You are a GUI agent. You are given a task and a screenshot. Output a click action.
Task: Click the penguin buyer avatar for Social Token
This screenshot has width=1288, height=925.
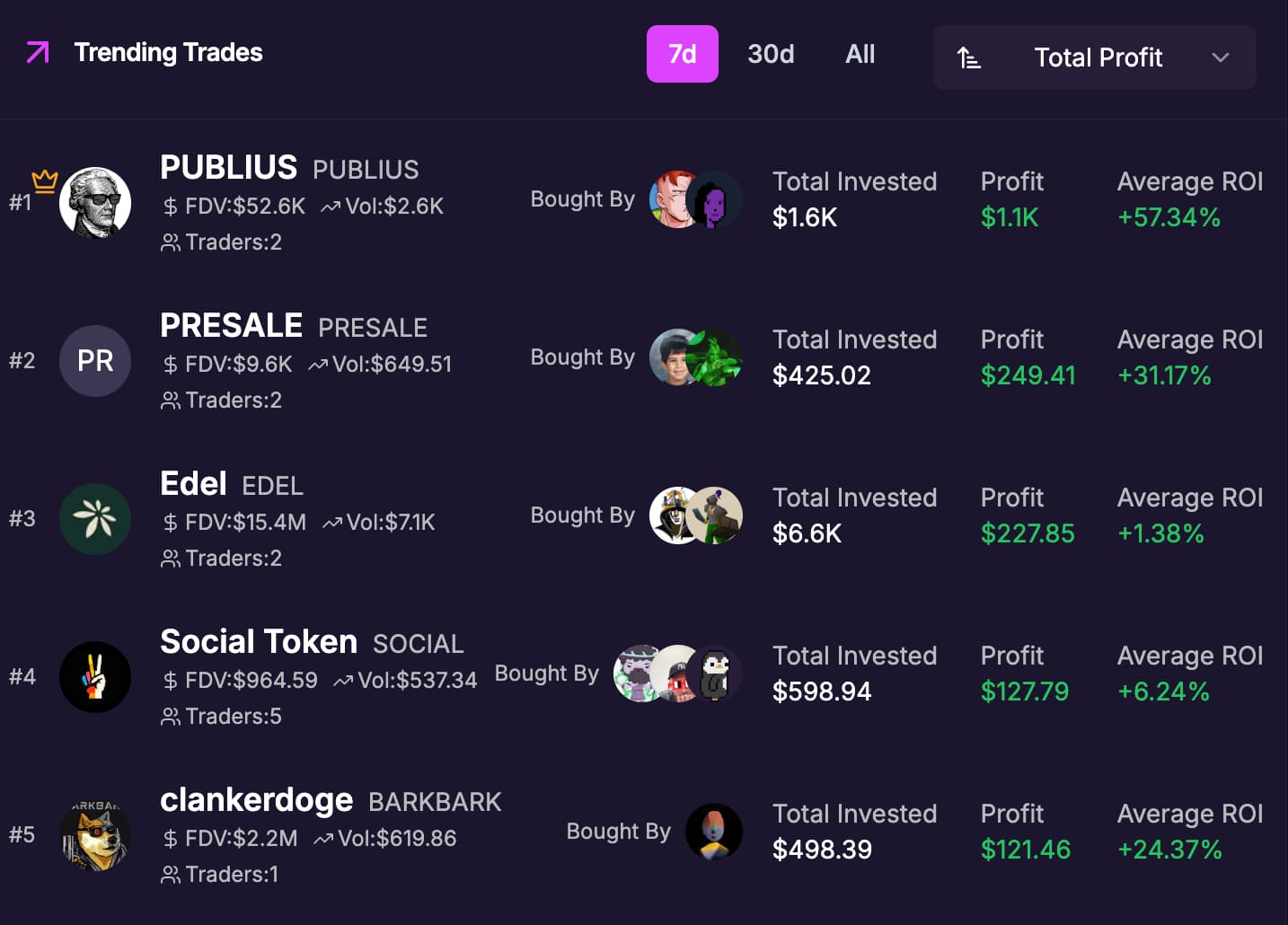(x=718, y=674)
